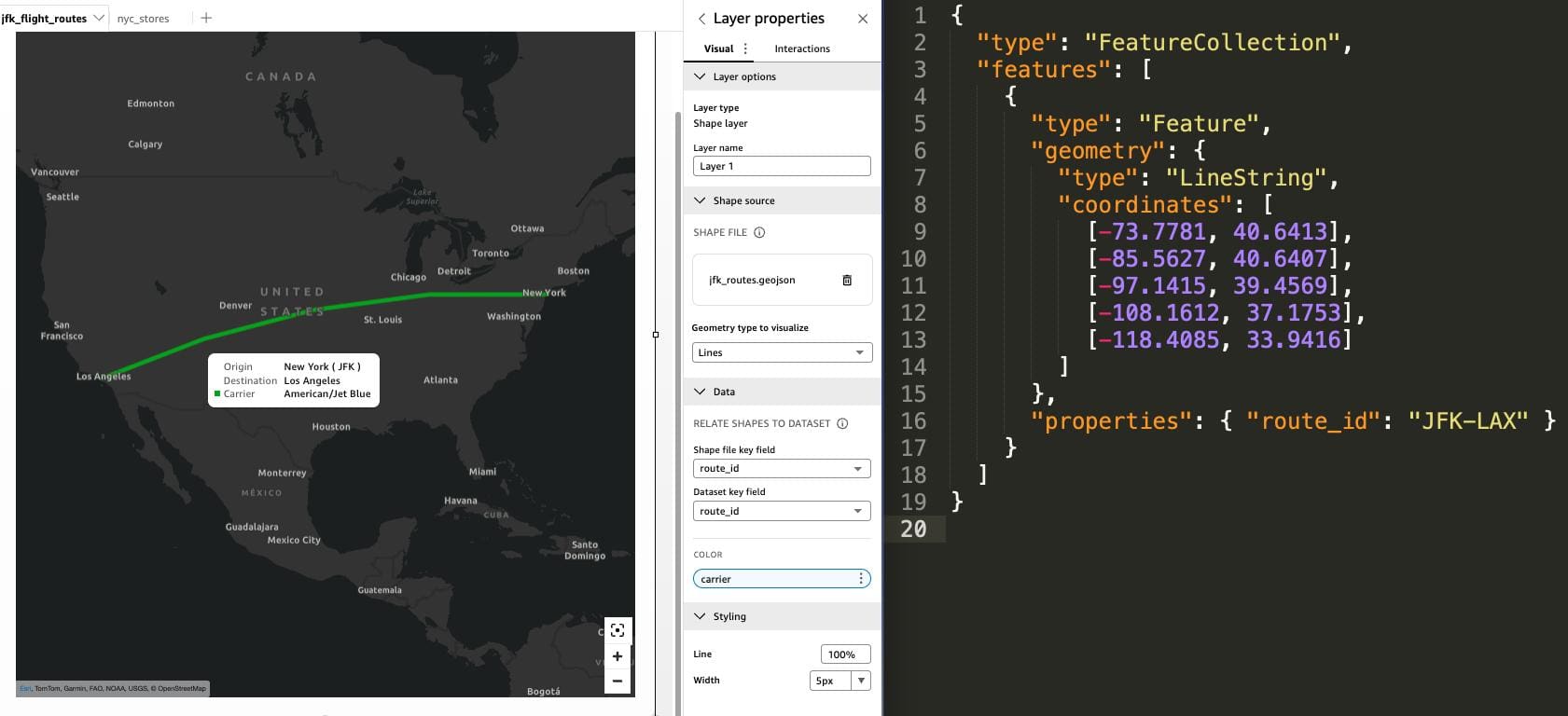This screenshot has height=716, width=1568.
Task: Close the Layer properties panel
Action: (863, 19)
